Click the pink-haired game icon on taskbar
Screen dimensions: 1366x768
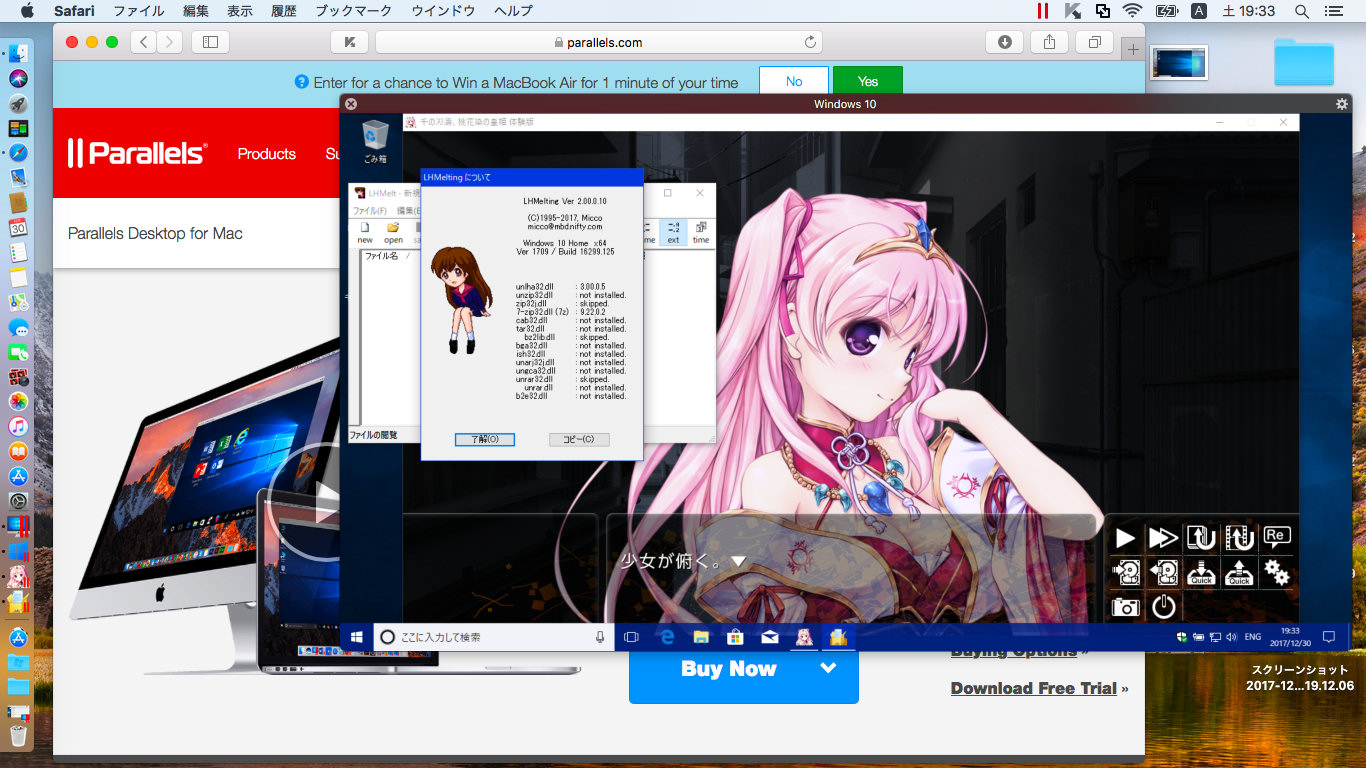click(x=803, y=637)
